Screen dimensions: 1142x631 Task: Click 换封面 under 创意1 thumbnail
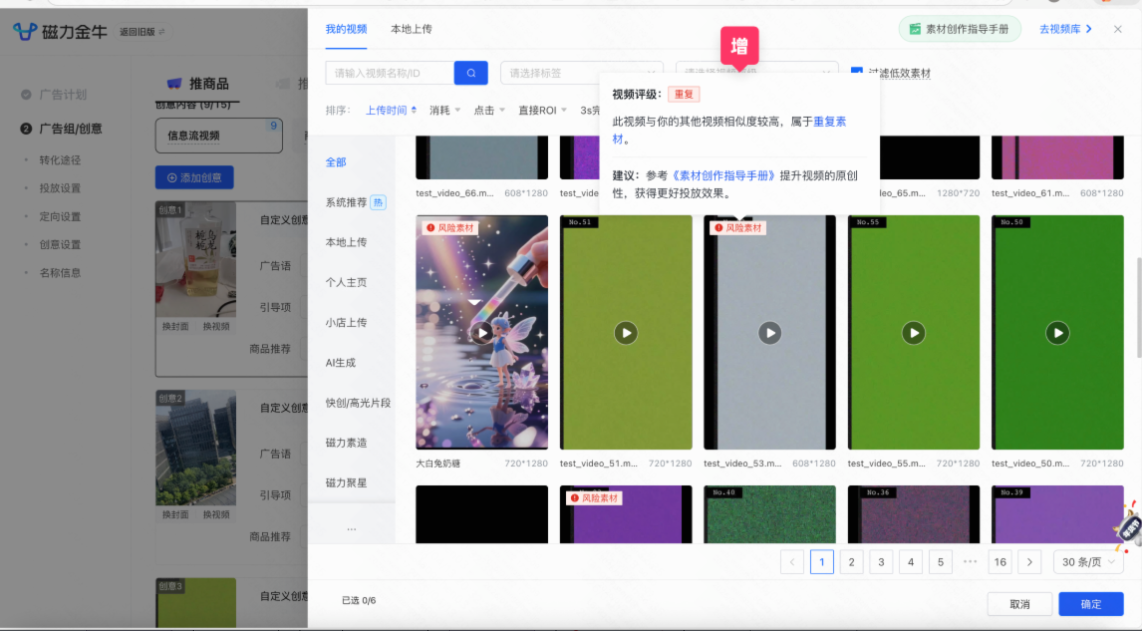click(175, 326)
